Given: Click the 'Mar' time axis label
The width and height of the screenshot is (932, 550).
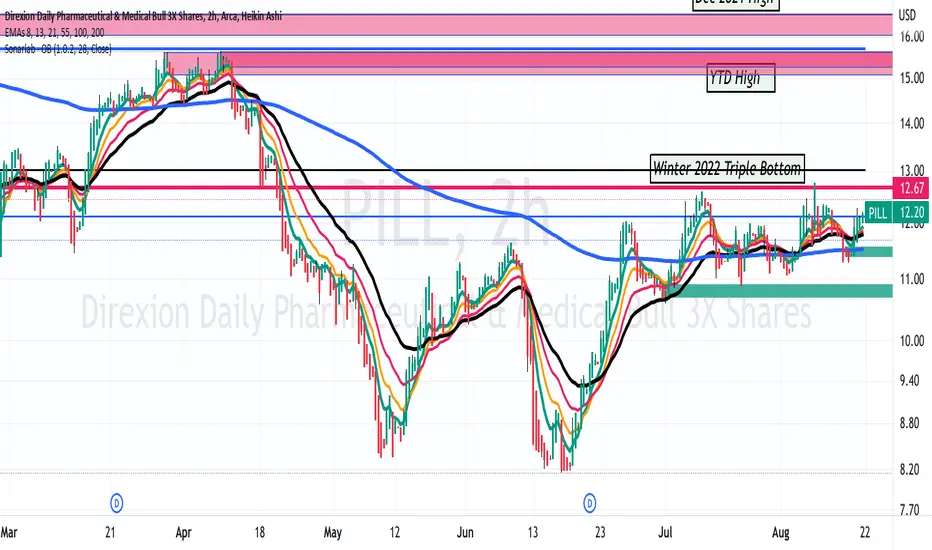Looking at the screenshot, I should (x=8, y=532).
